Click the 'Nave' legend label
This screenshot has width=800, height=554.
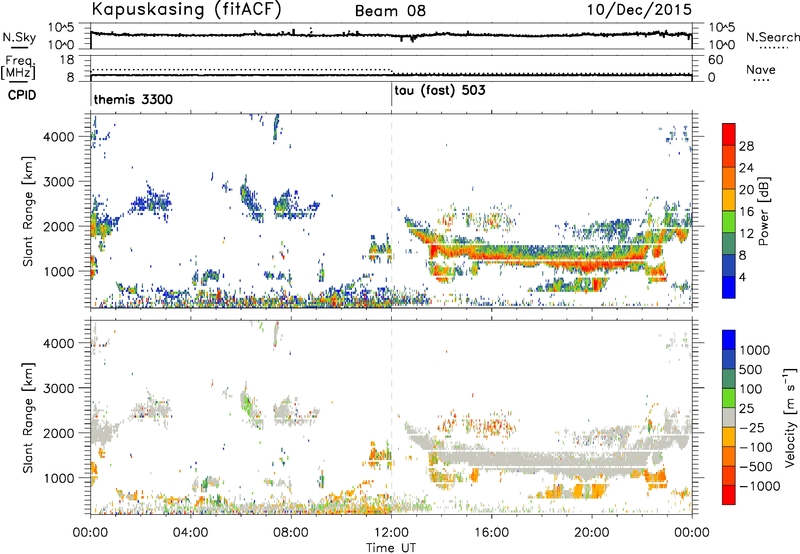point(761,70)
